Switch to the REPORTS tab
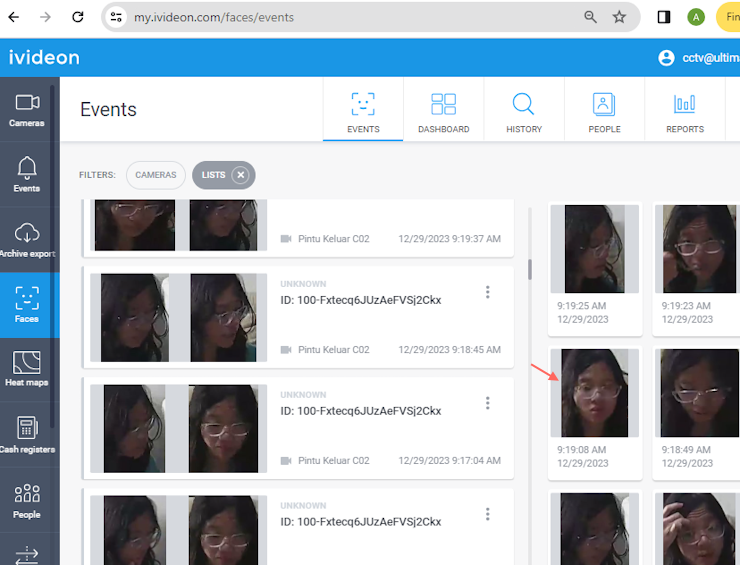The width and height of the screenshot is (740, 565). tap(685, 110)
